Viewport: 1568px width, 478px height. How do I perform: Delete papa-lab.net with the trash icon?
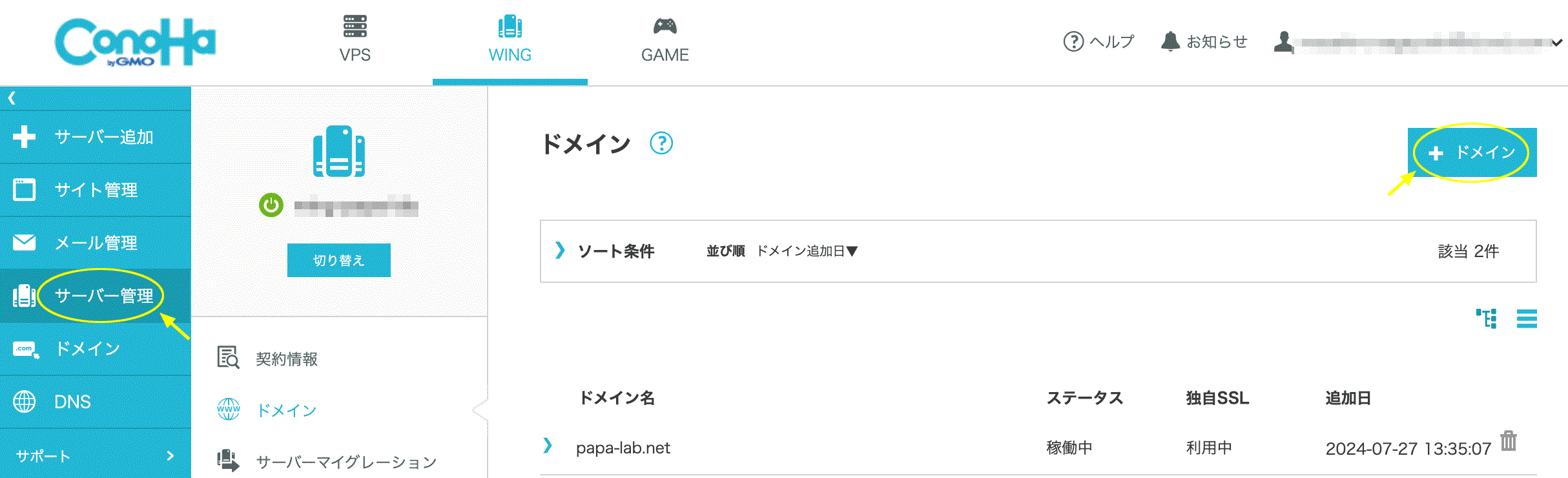tap(1509, 441)
